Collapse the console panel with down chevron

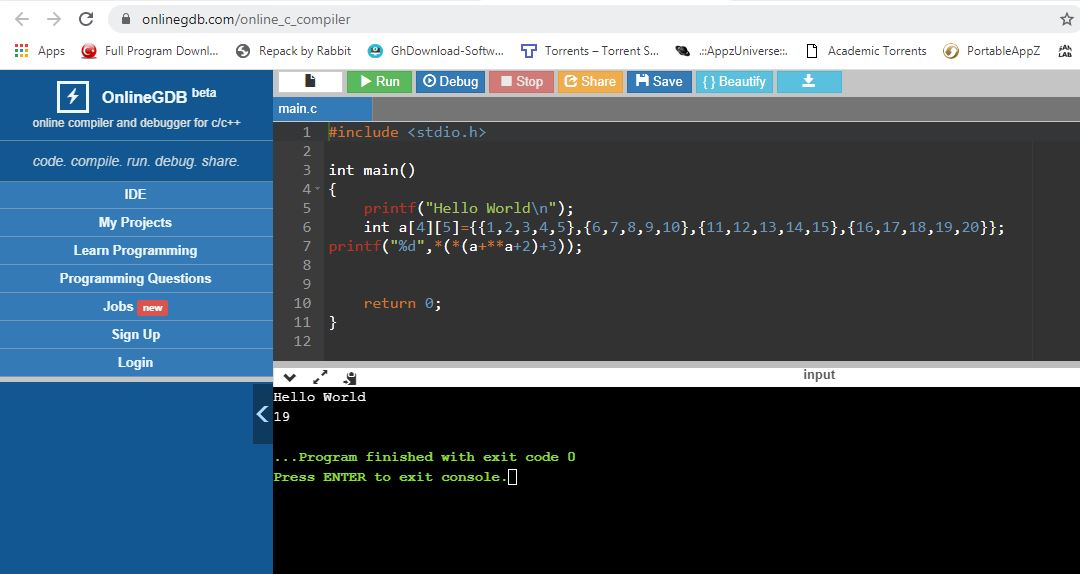289,378
